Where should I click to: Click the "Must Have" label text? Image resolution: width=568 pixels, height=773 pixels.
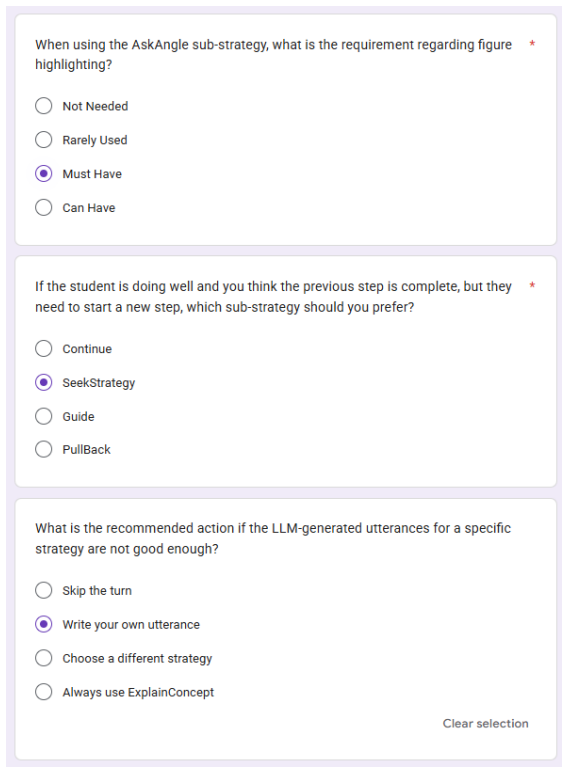click(92, 174)
